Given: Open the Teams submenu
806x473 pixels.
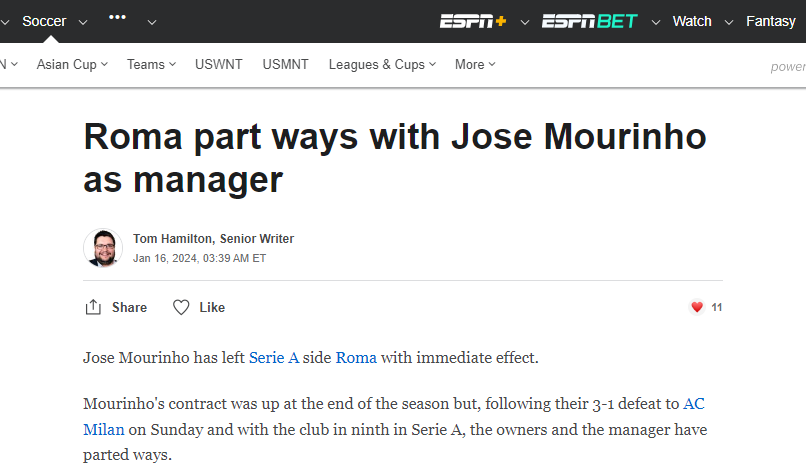Looking at the screenshot, I should click(151, 64).
